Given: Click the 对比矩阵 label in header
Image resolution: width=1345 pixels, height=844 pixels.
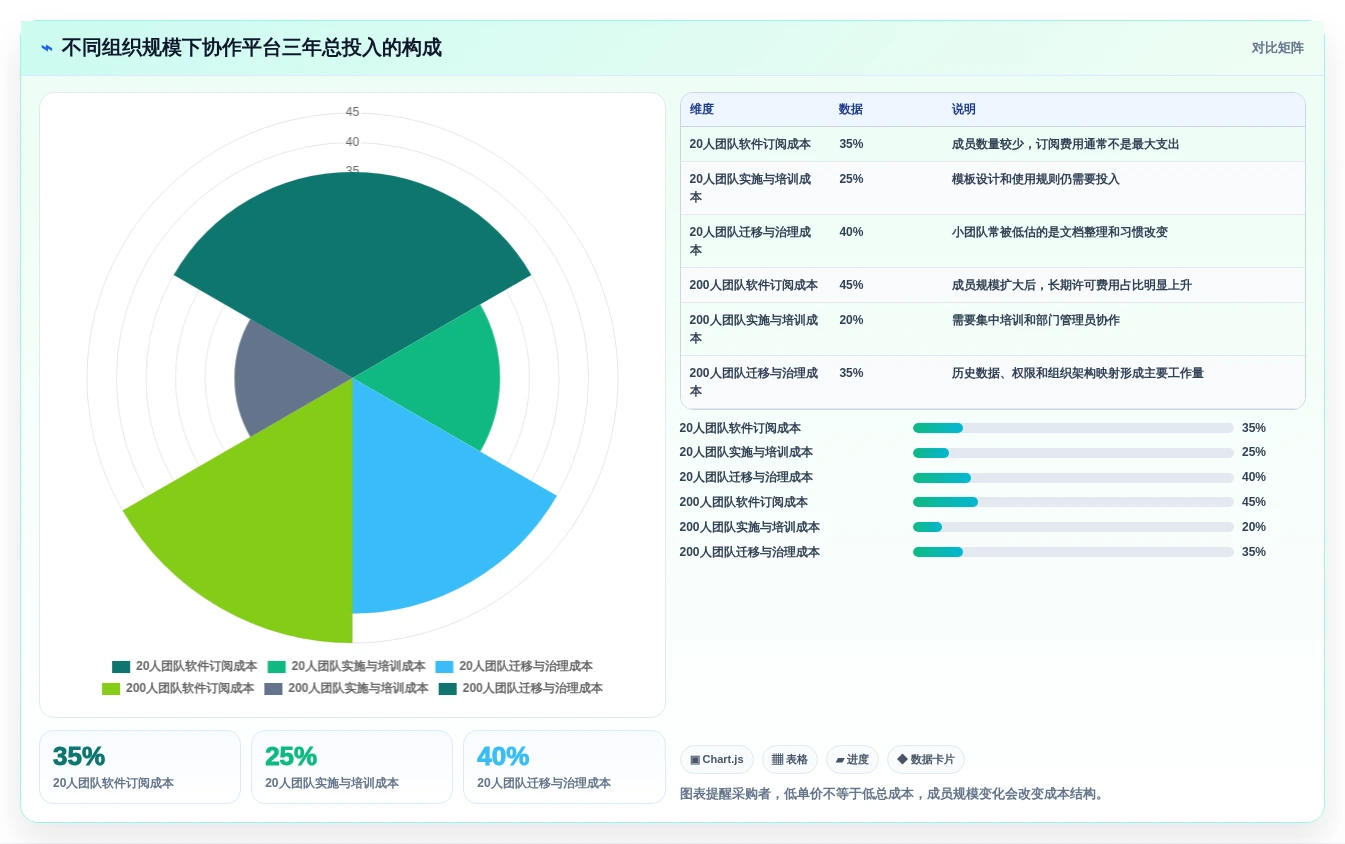Looking at the screenshot, I should [1277, 47].
